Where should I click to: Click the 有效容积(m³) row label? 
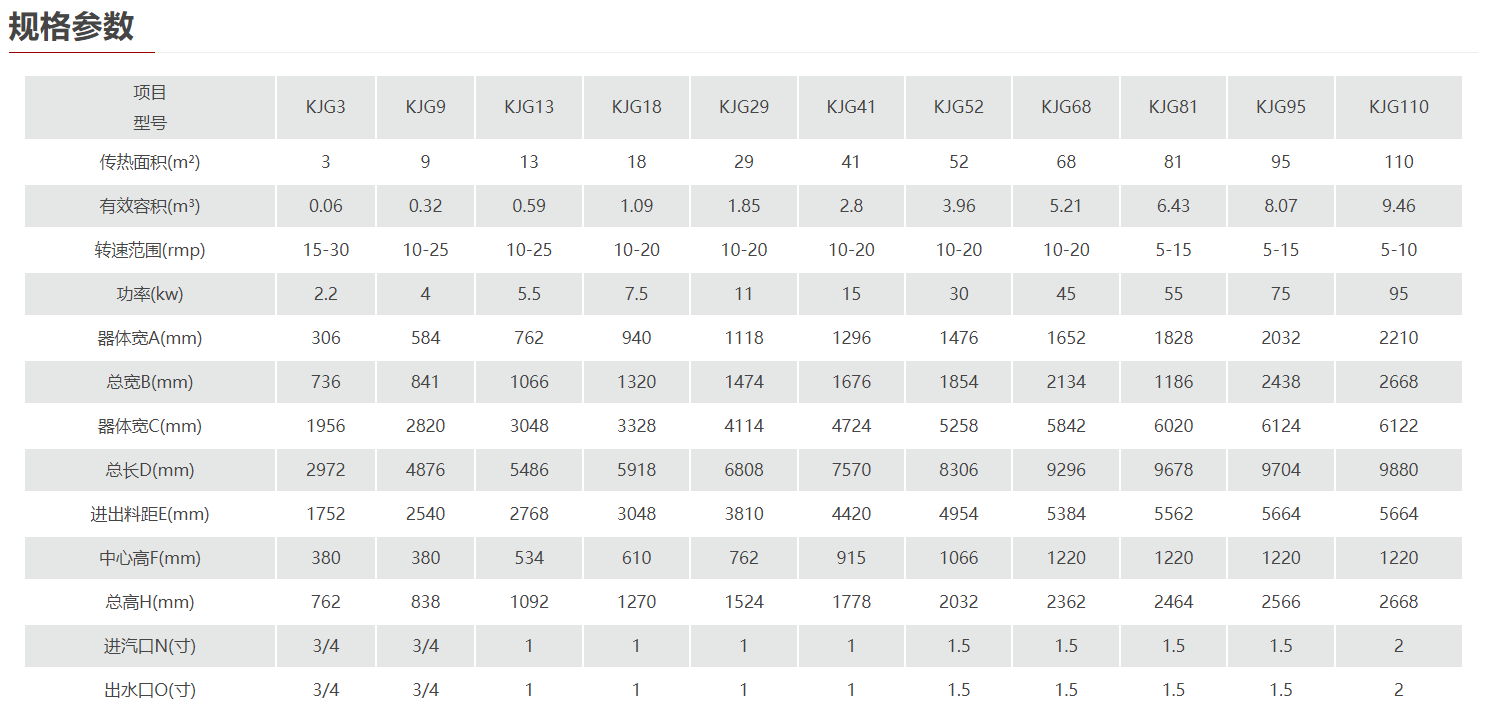click(x=150, y=206)
